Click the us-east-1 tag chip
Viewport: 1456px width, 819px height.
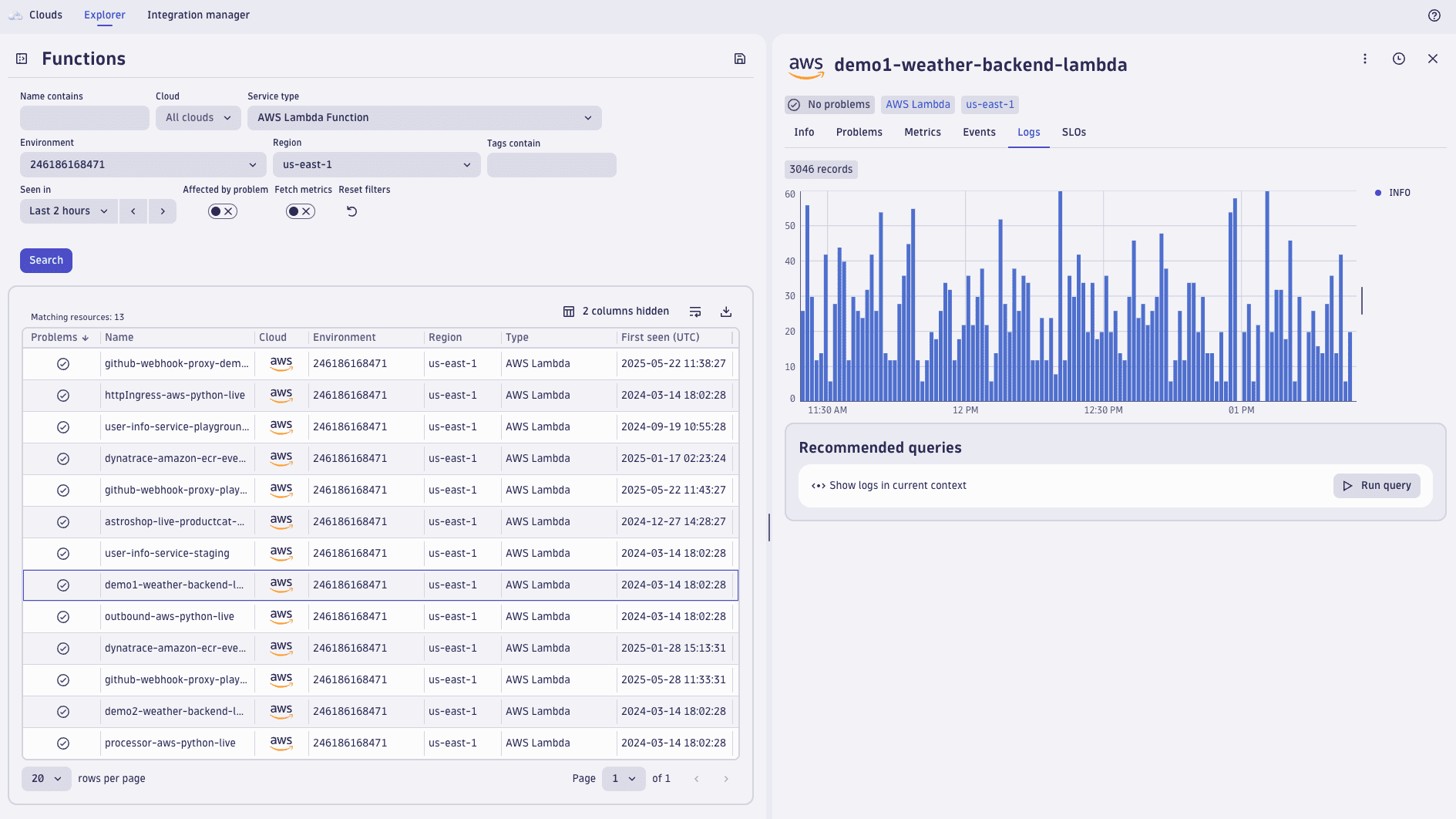coord(990,105)
